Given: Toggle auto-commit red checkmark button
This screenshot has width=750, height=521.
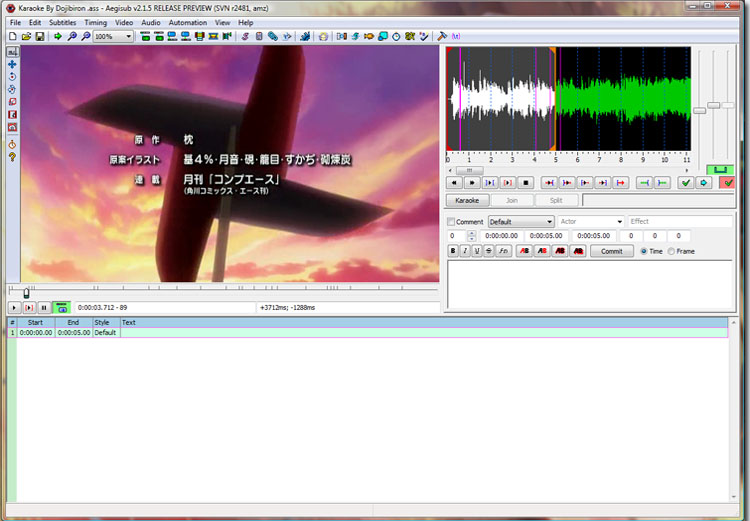Looking at the screenshot, I should tap(728, 183).
